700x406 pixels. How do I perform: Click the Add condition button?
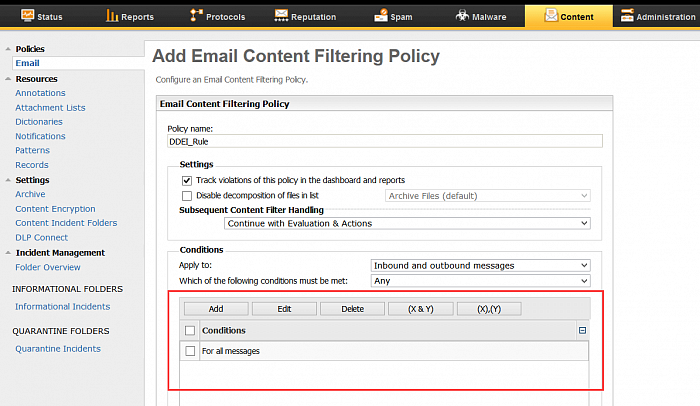pos(216,309)
